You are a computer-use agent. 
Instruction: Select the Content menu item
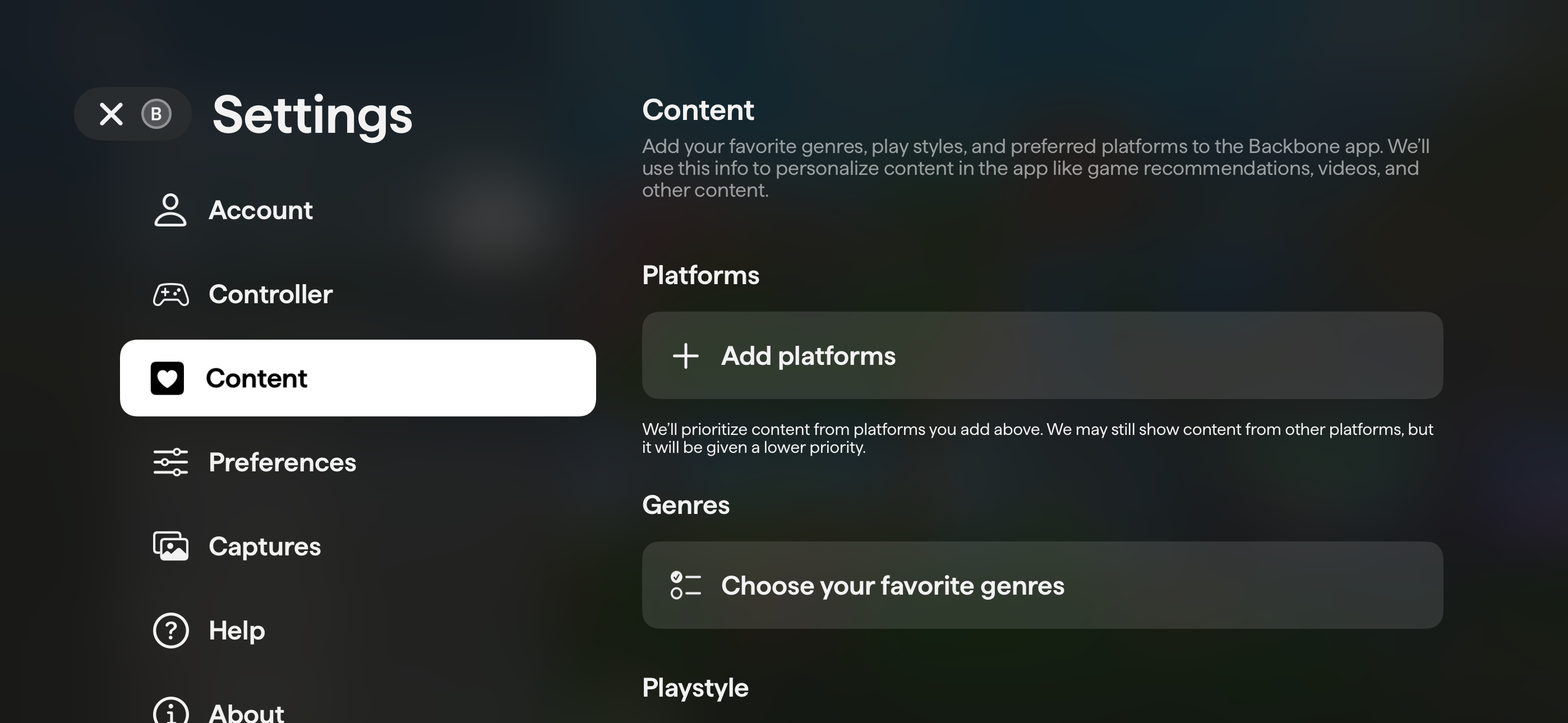(357, 378)
